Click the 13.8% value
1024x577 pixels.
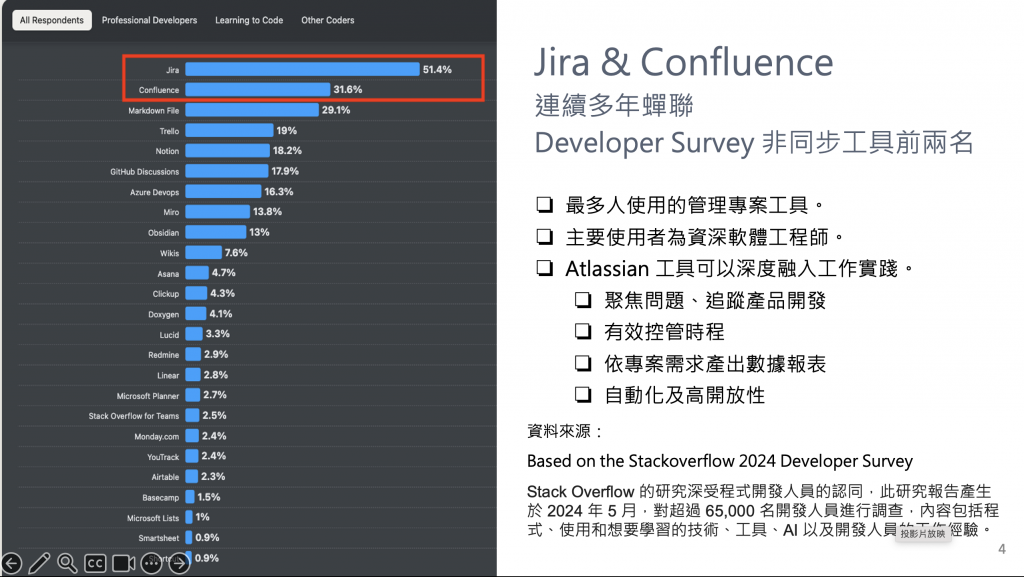268,211
